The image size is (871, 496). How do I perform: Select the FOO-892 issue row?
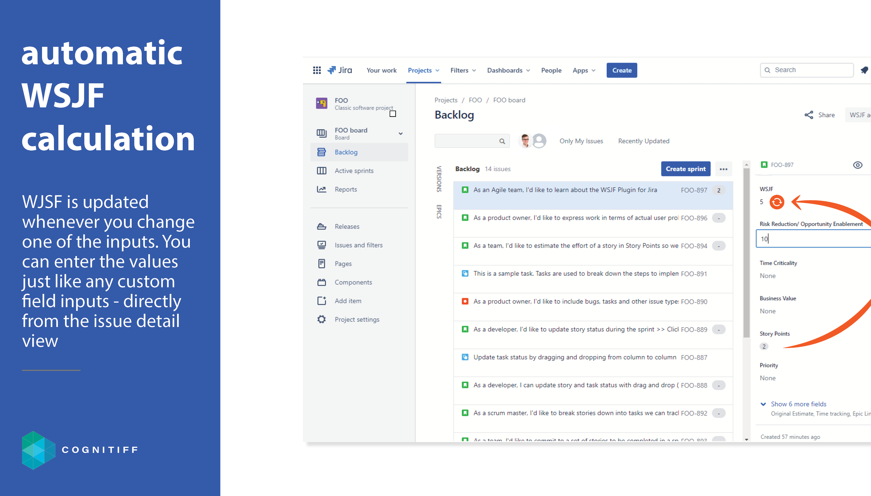tap(593, 418)
